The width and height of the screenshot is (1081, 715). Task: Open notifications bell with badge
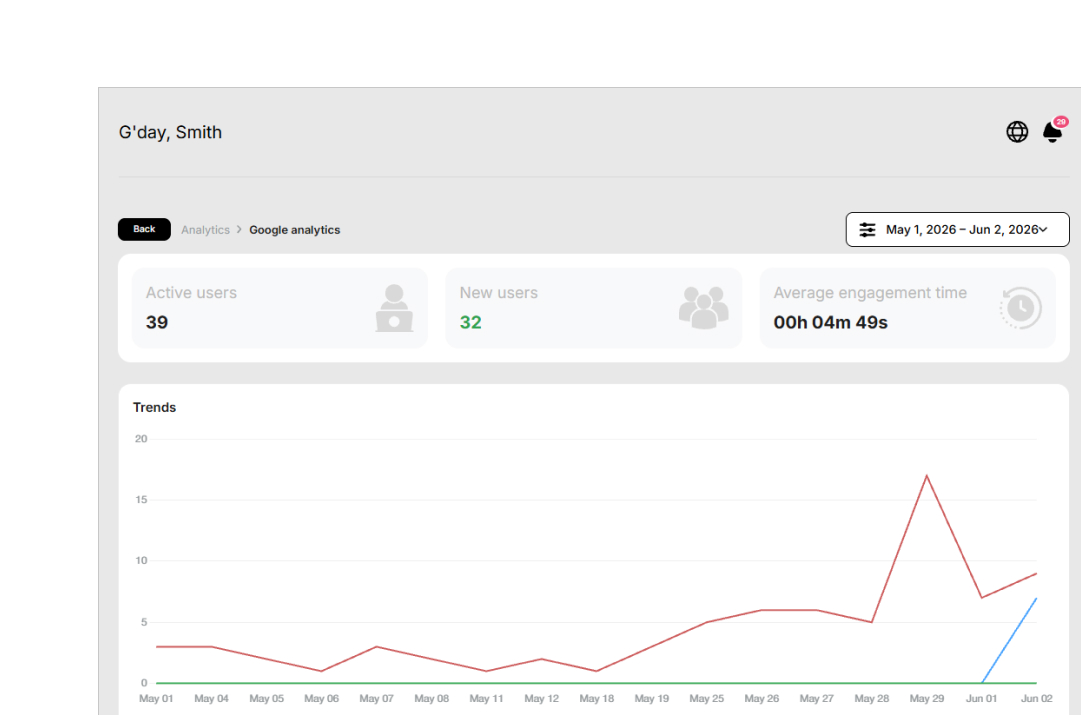[x=1053, y=130]
